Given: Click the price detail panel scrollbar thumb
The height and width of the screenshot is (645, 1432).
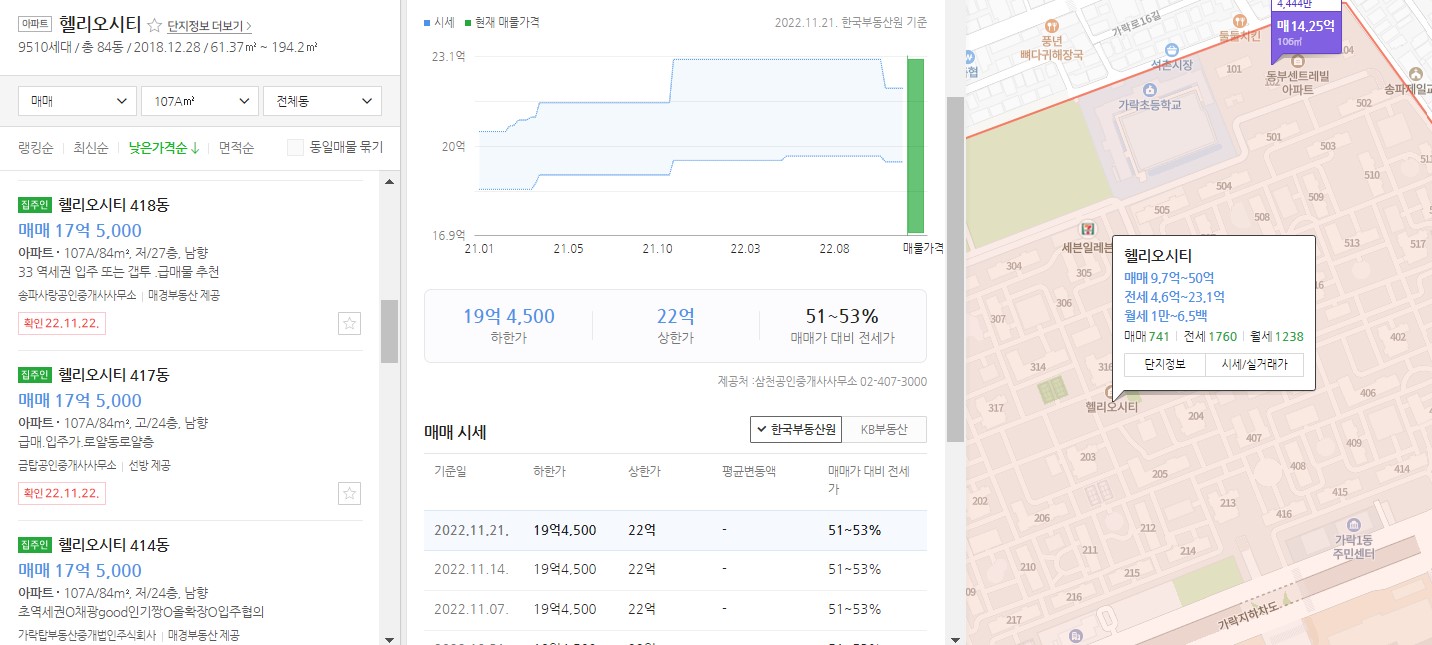Looking at the screenshot, I should click(x=955, y=270).
